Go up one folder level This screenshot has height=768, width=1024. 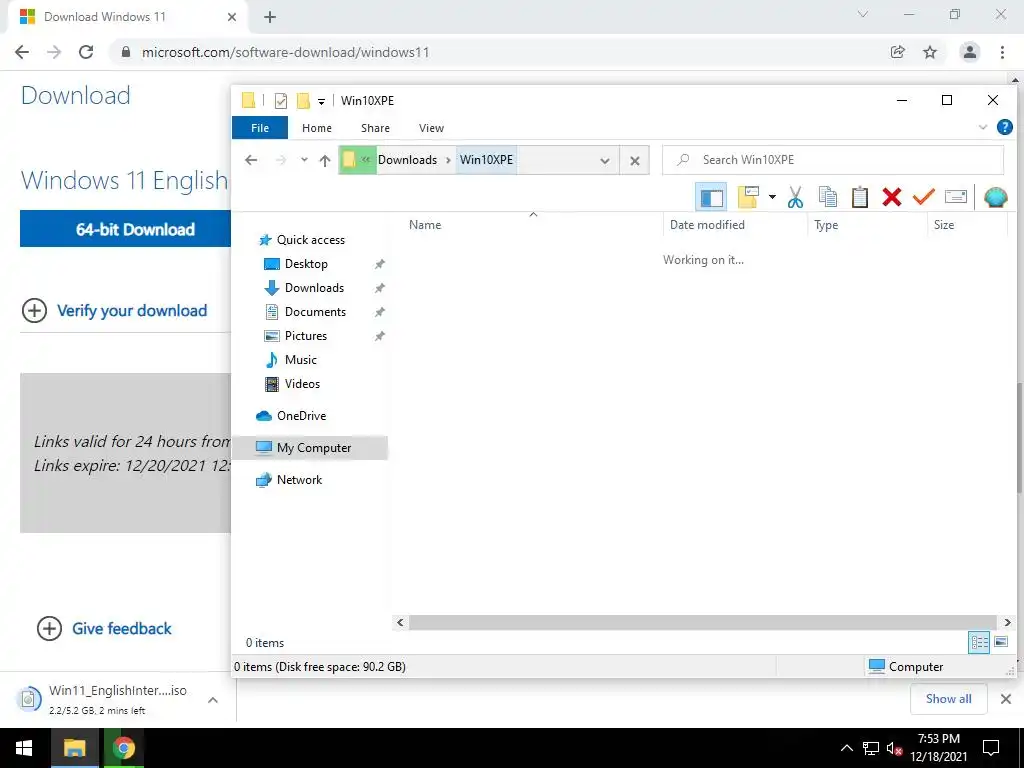tap(325, 160)
